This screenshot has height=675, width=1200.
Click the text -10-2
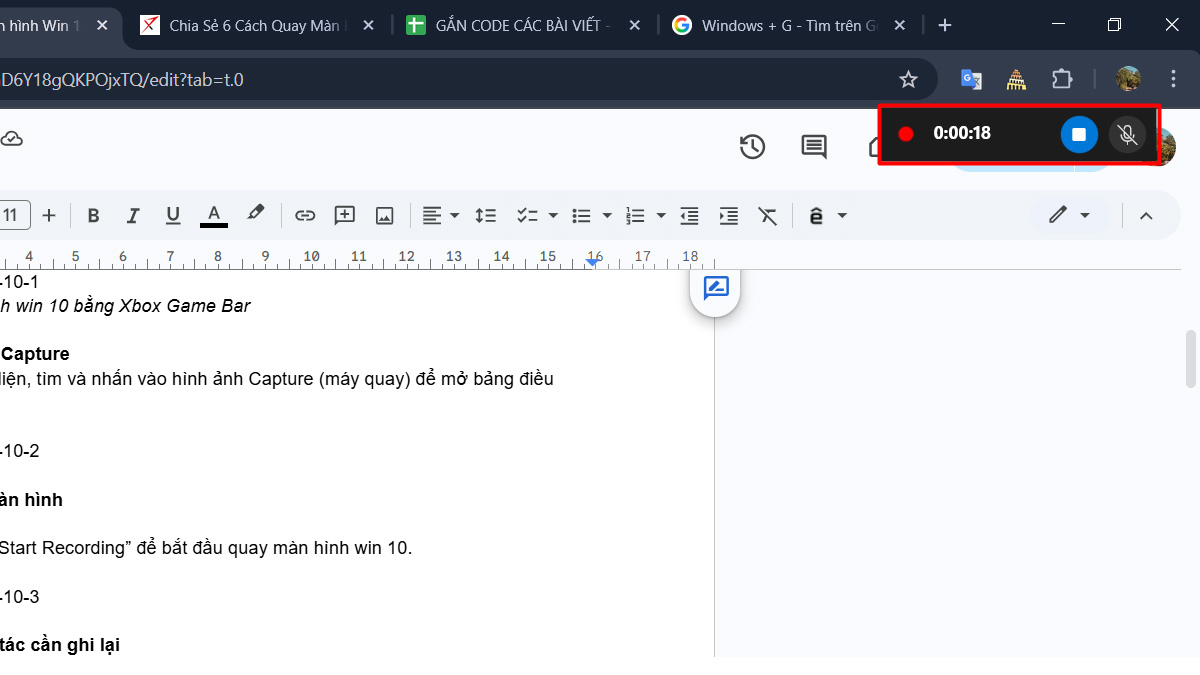tap(20, 451)
